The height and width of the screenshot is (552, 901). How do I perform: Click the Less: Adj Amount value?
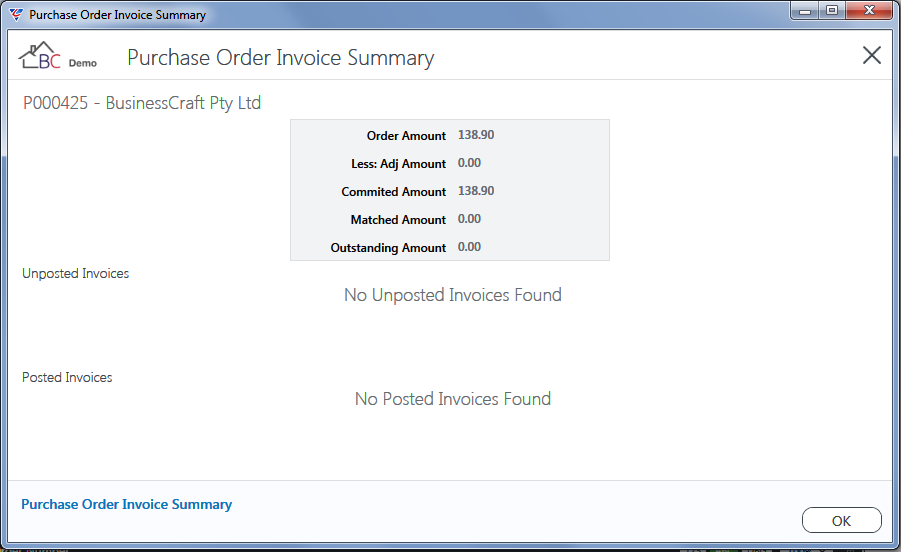(469, 163)
